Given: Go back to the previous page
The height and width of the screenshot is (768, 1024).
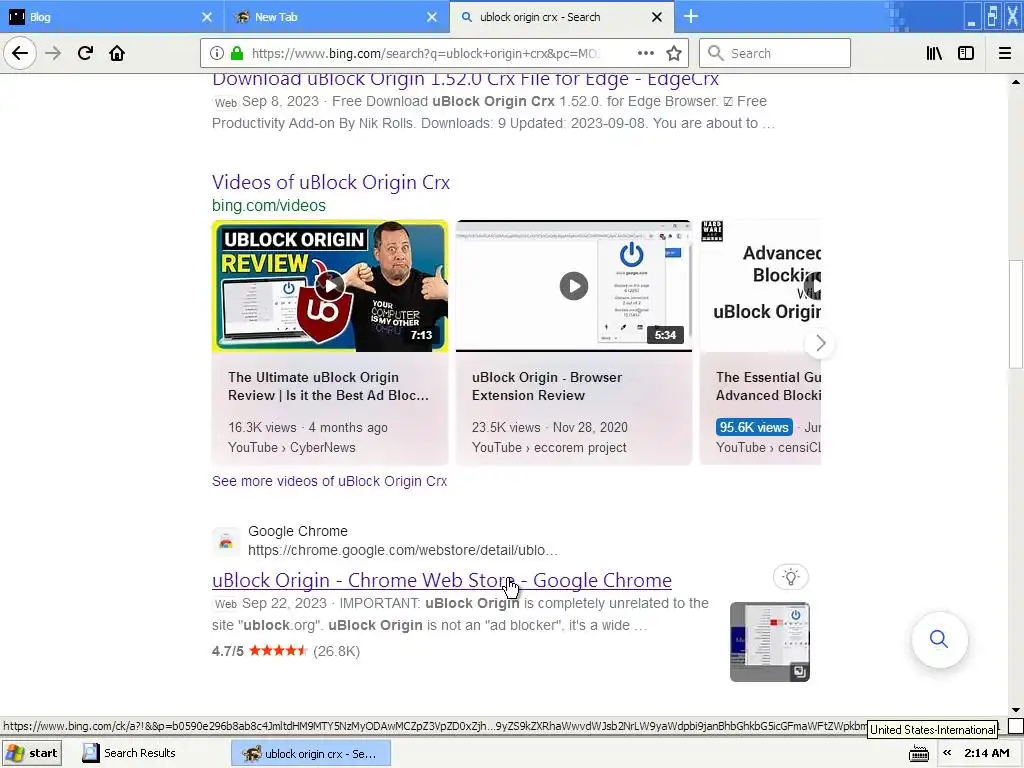Looking at the screenshot, I should click(x=20, y=53).
